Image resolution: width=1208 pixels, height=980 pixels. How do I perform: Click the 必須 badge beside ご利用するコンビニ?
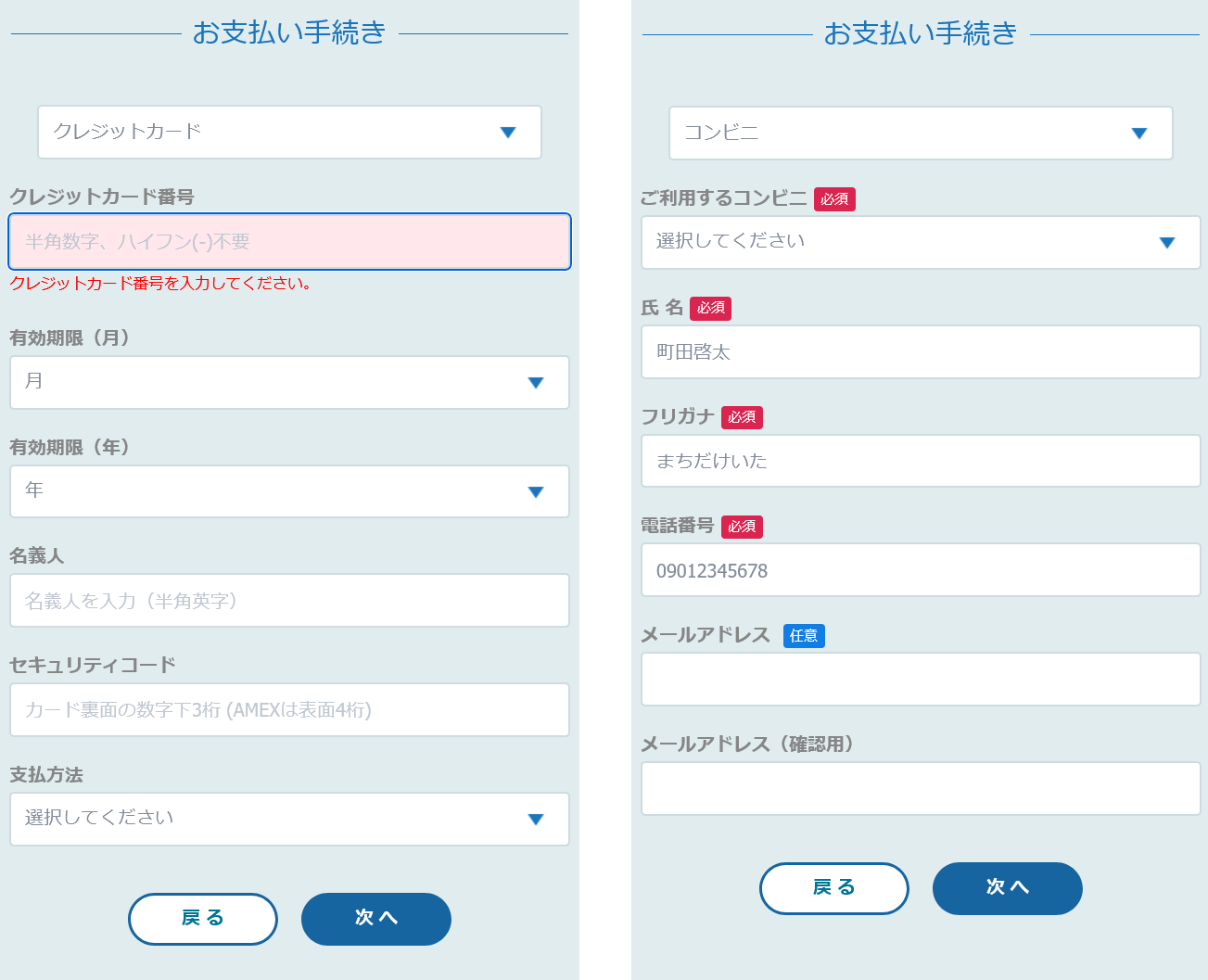pyautogui.click(x=834, y=199)
